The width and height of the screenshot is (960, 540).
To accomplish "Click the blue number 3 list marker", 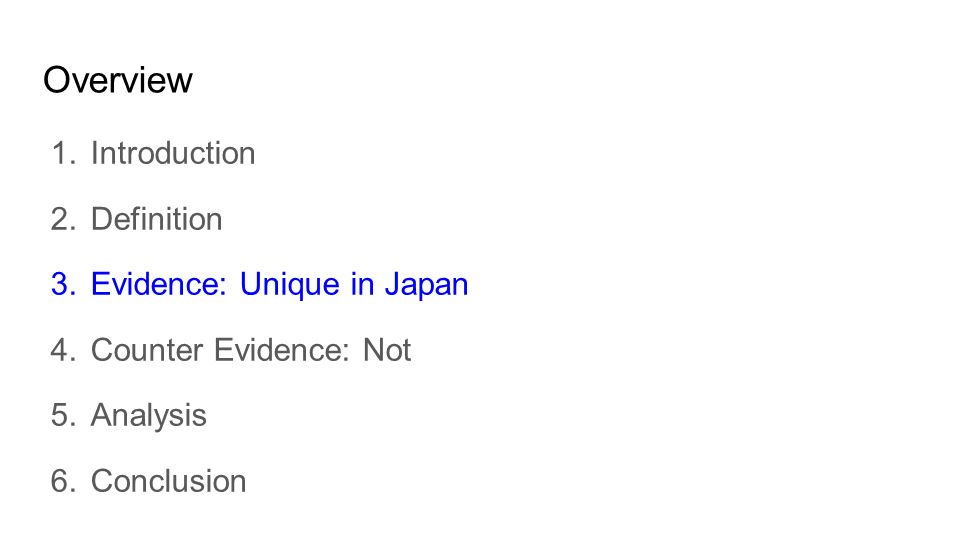I will [64, 284].
